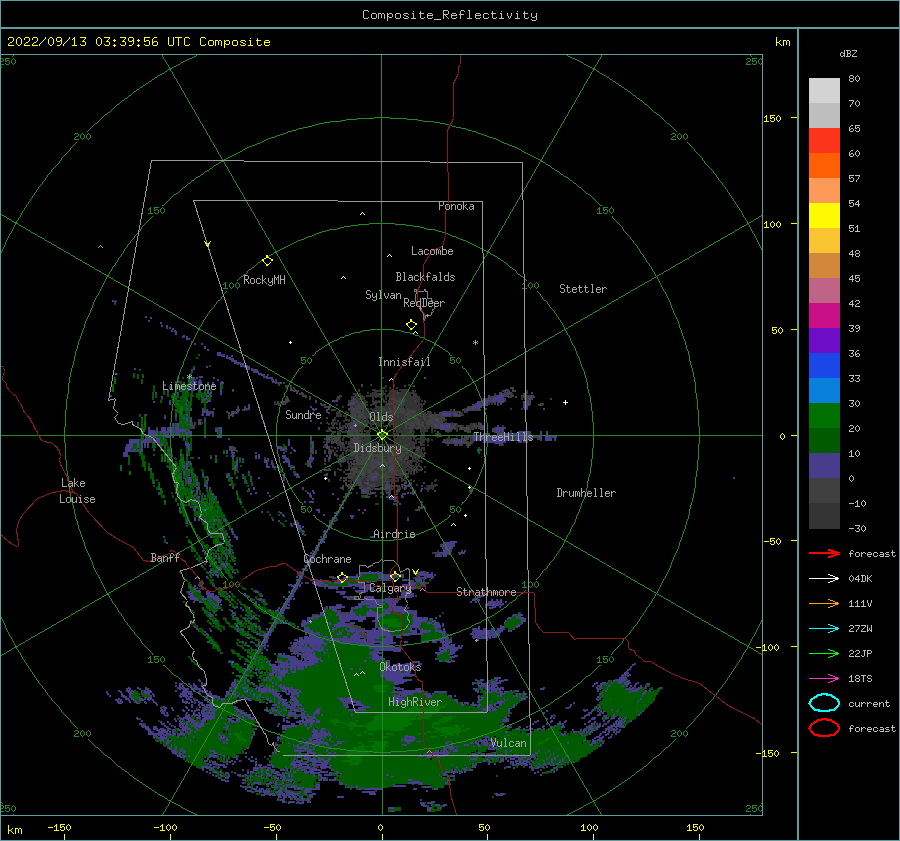Click the Okotoks label
The image size is (900, 841).
click(400, 667)
